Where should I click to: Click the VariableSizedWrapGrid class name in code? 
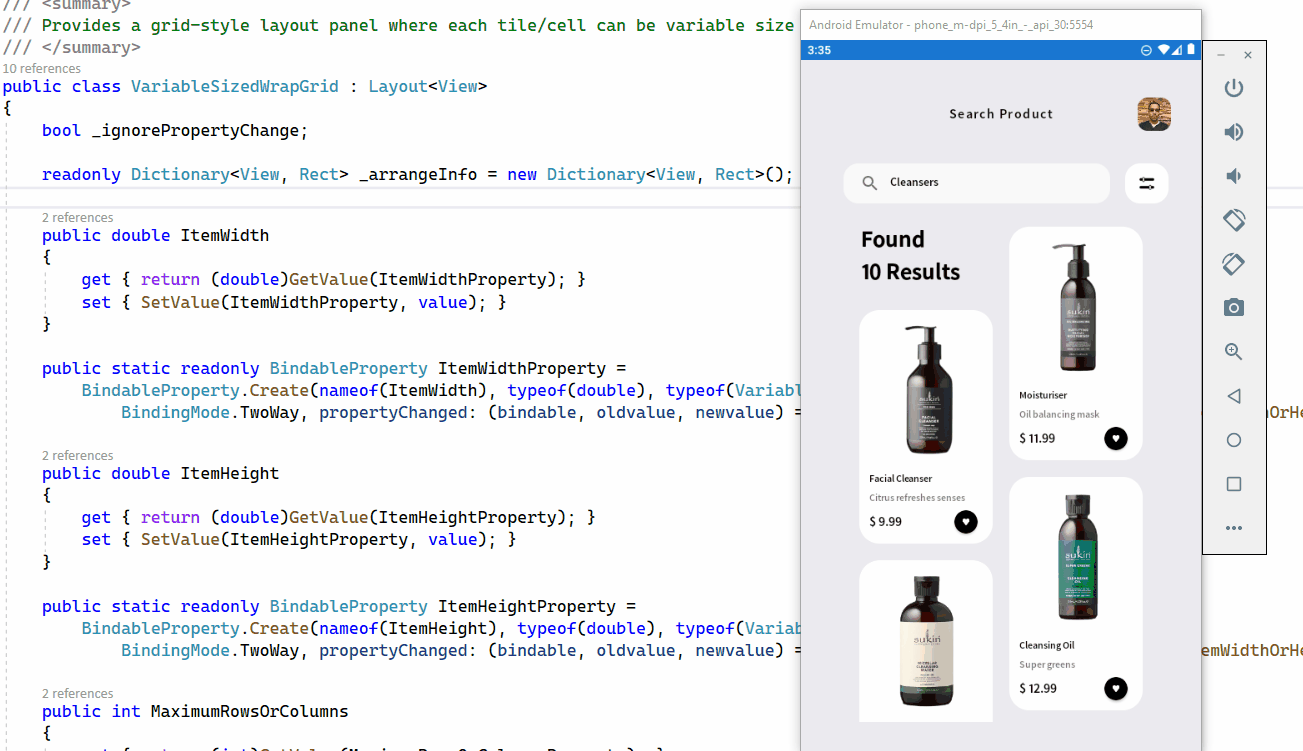point(235,86)
